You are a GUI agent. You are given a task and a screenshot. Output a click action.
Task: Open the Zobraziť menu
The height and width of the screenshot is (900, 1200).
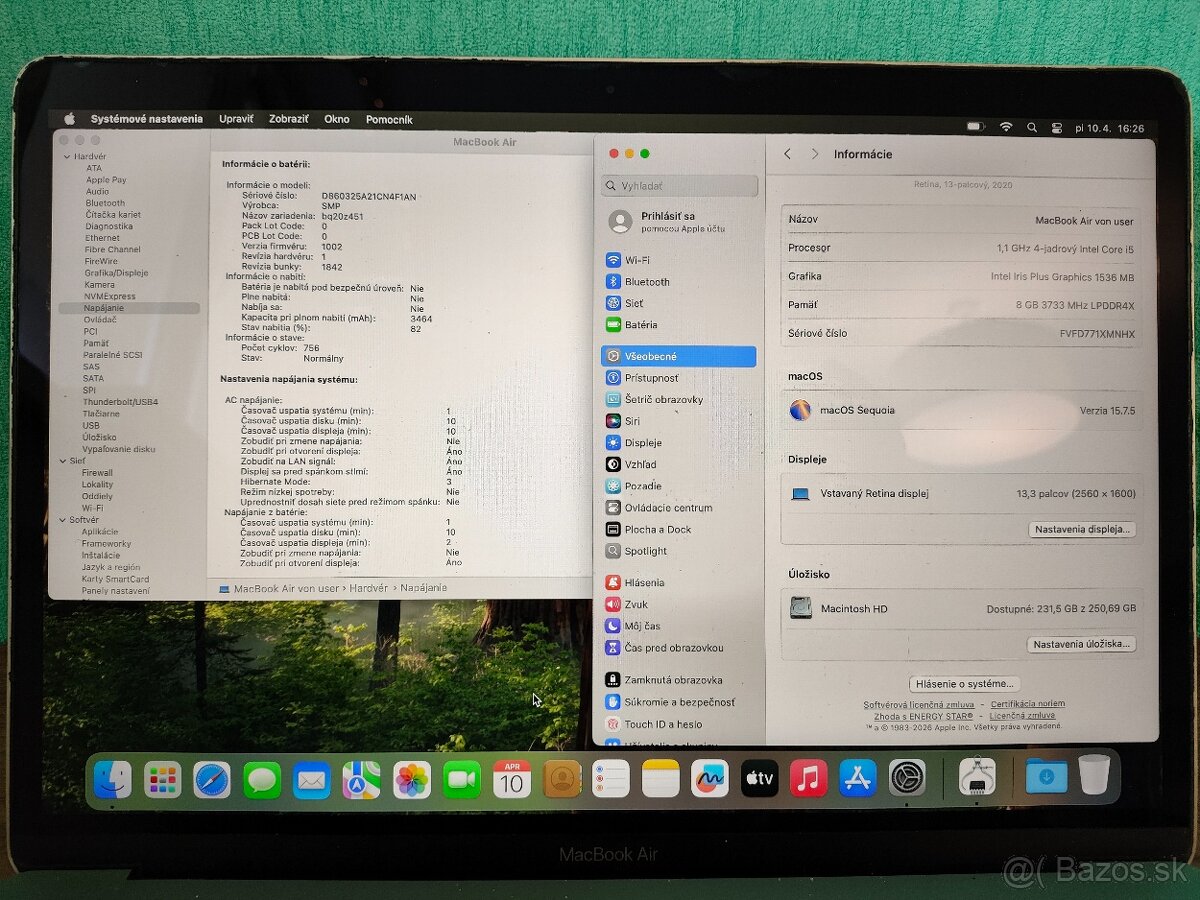pos(287,118)
